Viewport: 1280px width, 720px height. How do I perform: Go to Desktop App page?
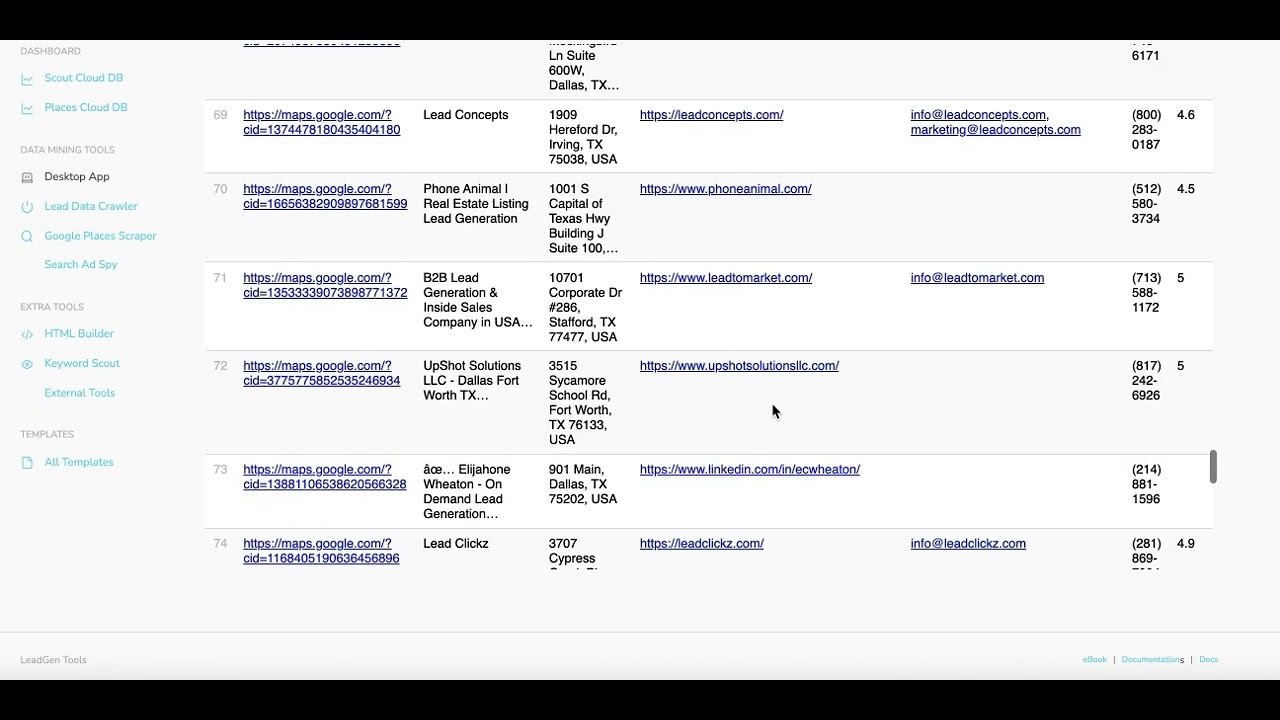[x=77, y=177]
